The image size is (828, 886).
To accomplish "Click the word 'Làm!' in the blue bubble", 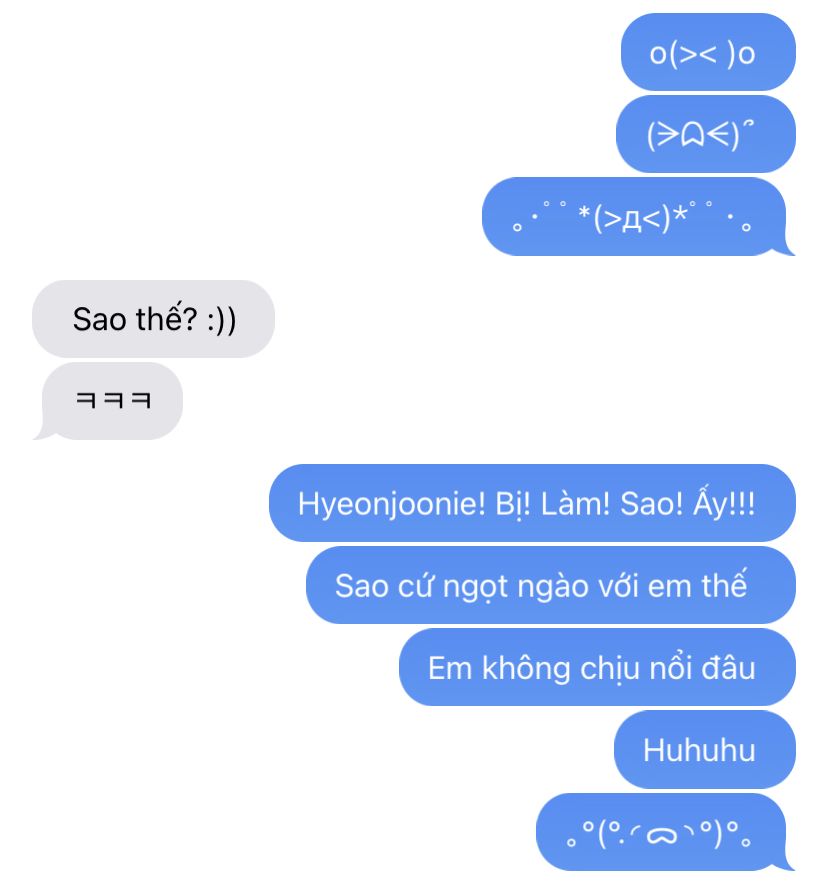I will [575, 503].
